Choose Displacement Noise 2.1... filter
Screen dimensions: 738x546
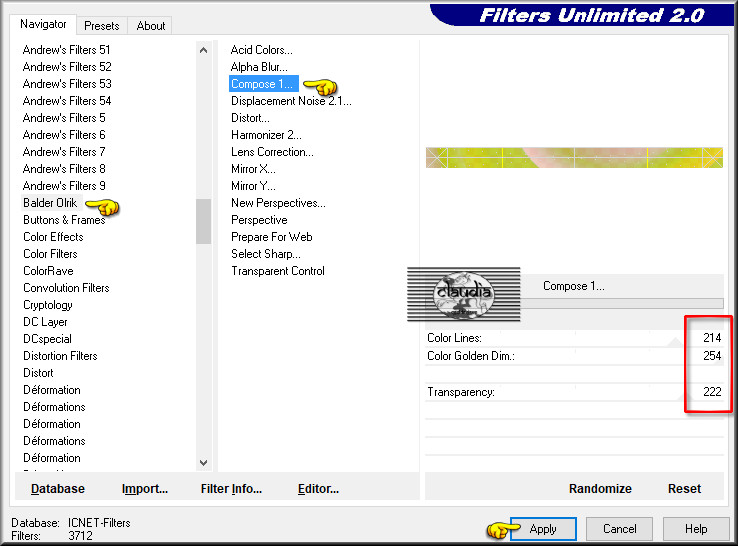291,101
